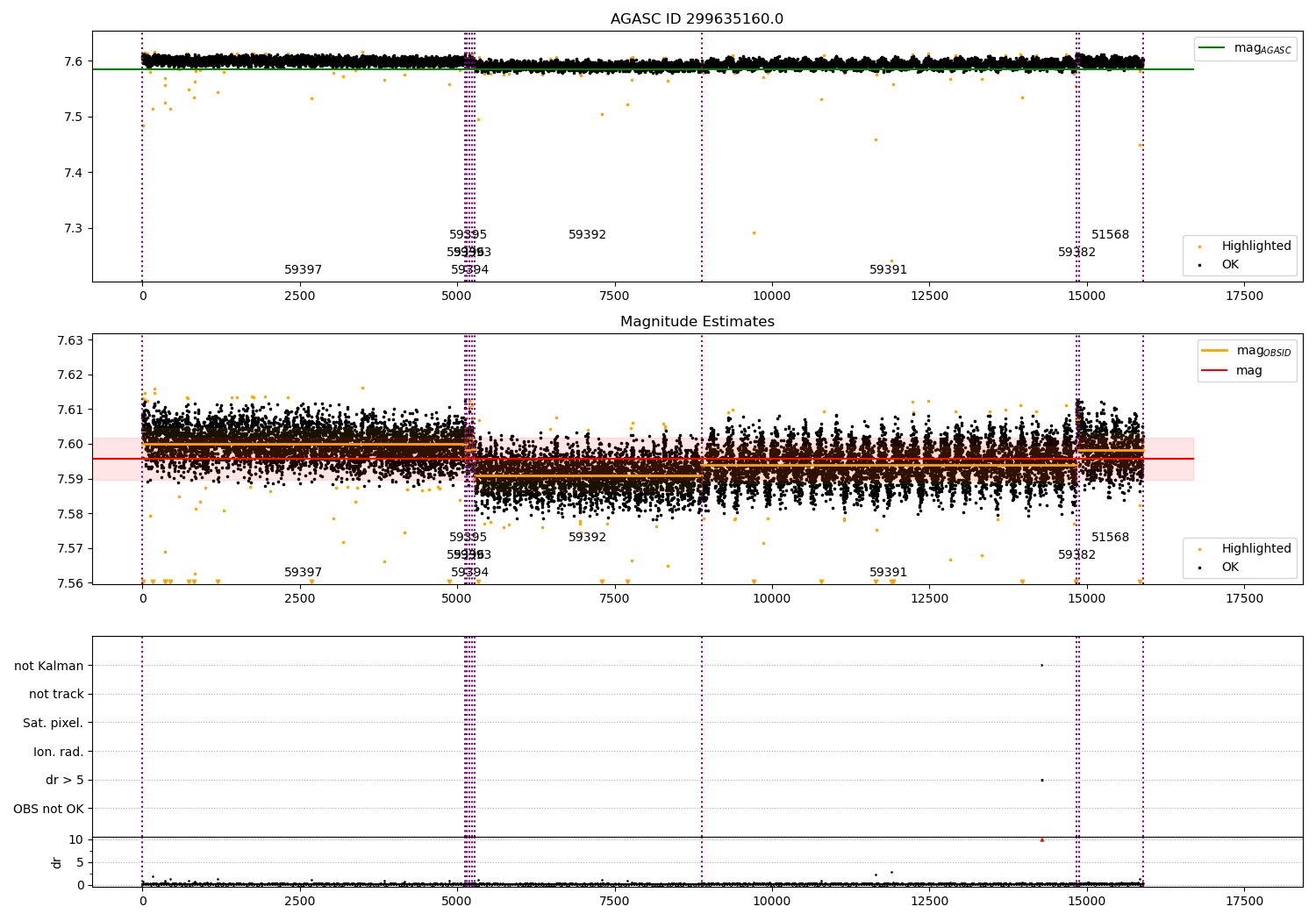This screenshot has width=1316, height=921.
Task: Click the 10 tick on the dr y-axis
Action: (x=76, y=839)
